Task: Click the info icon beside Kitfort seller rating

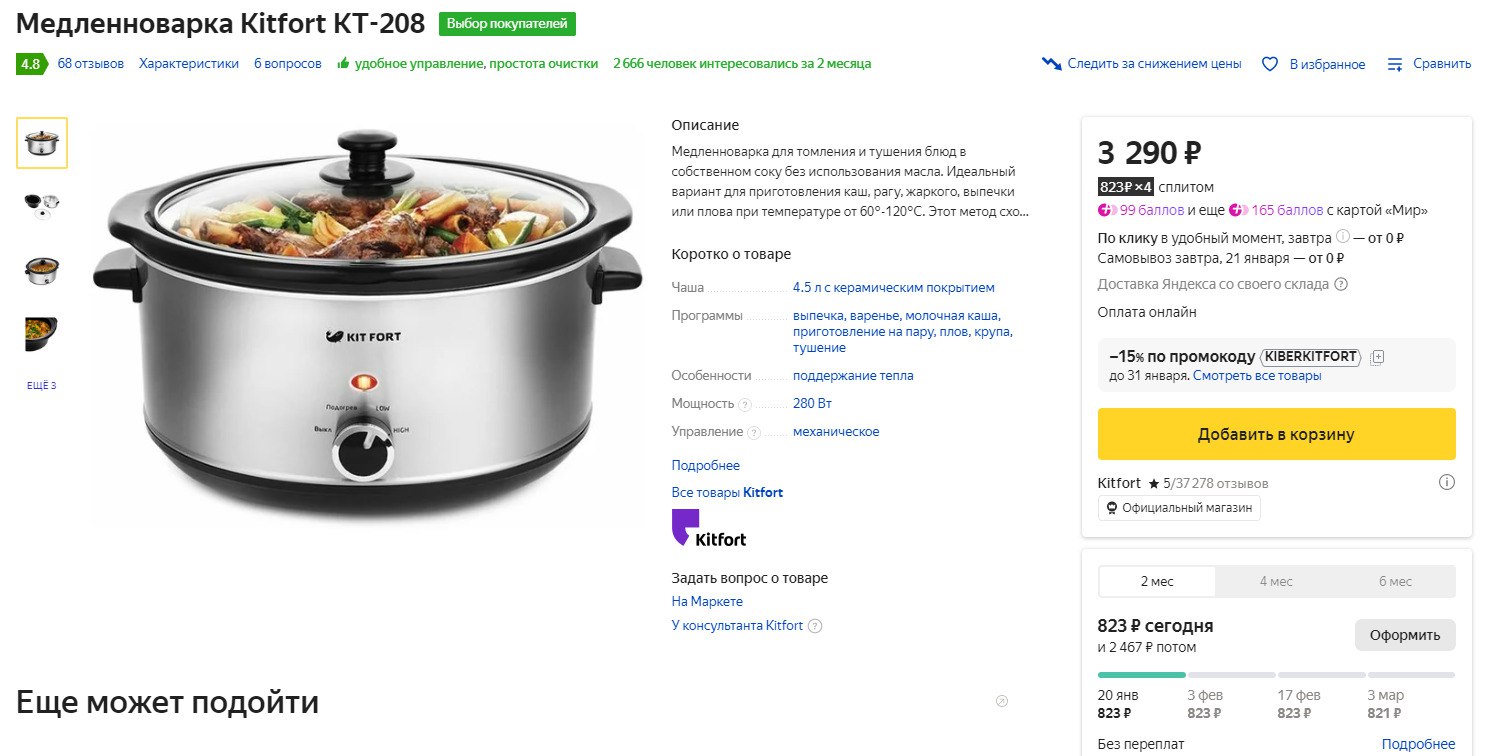Action: (1446, 483)
